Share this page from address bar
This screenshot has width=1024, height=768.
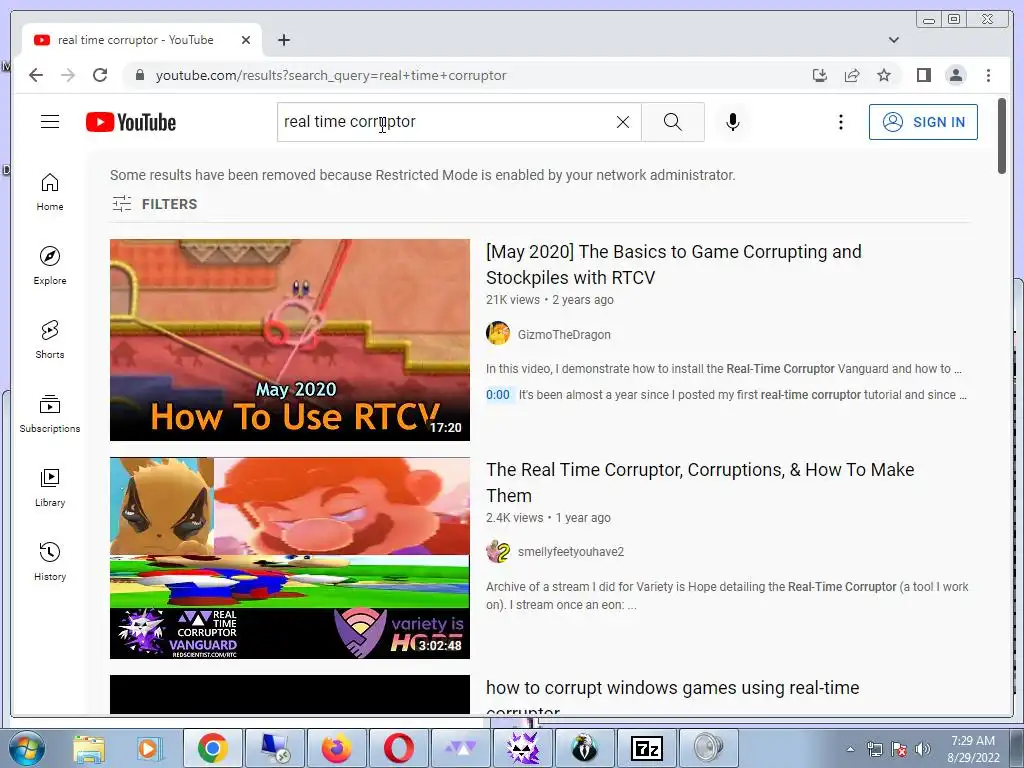852,75
